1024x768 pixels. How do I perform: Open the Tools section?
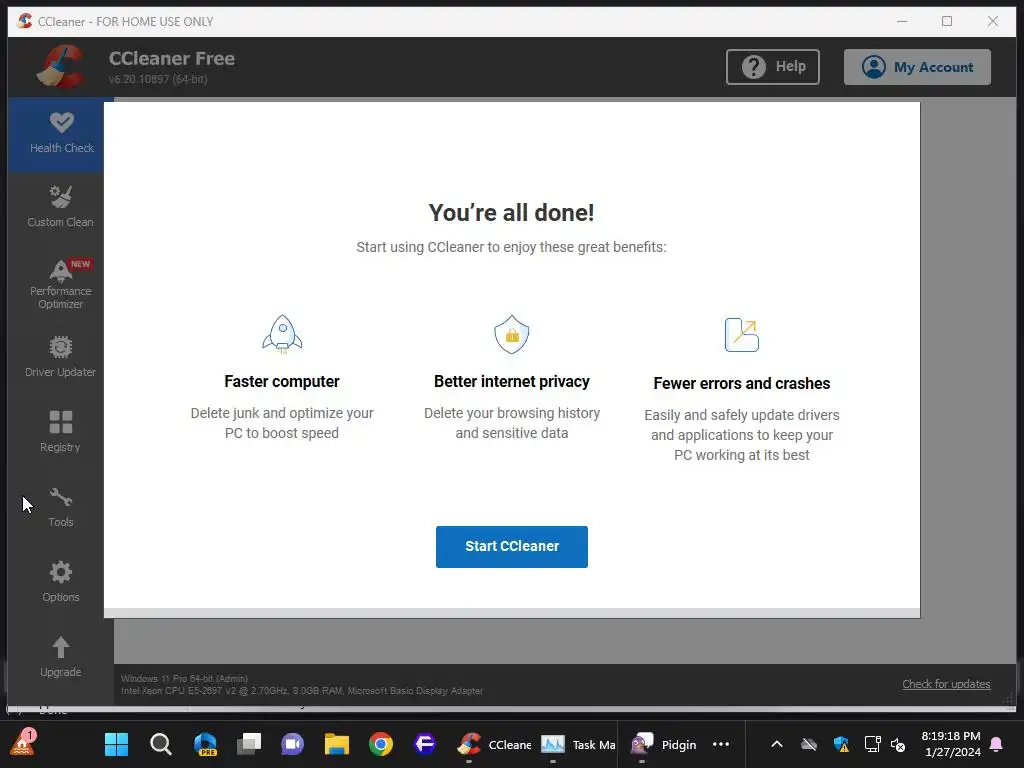[61, 506]
